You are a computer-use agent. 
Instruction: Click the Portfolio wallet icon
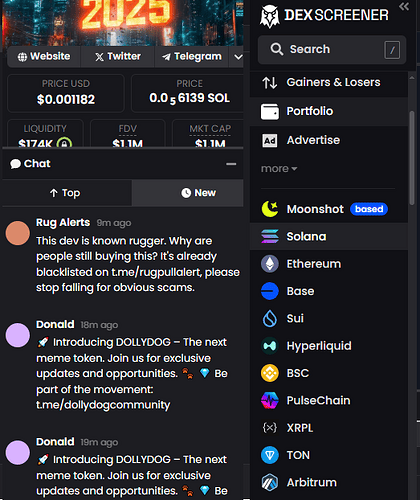pyautogui.click(x=270, y=111)
